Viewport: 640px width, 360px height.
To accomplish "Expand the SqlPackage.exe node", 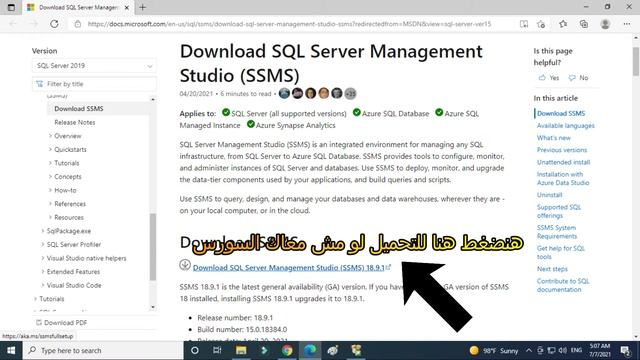I will (43, 231).
